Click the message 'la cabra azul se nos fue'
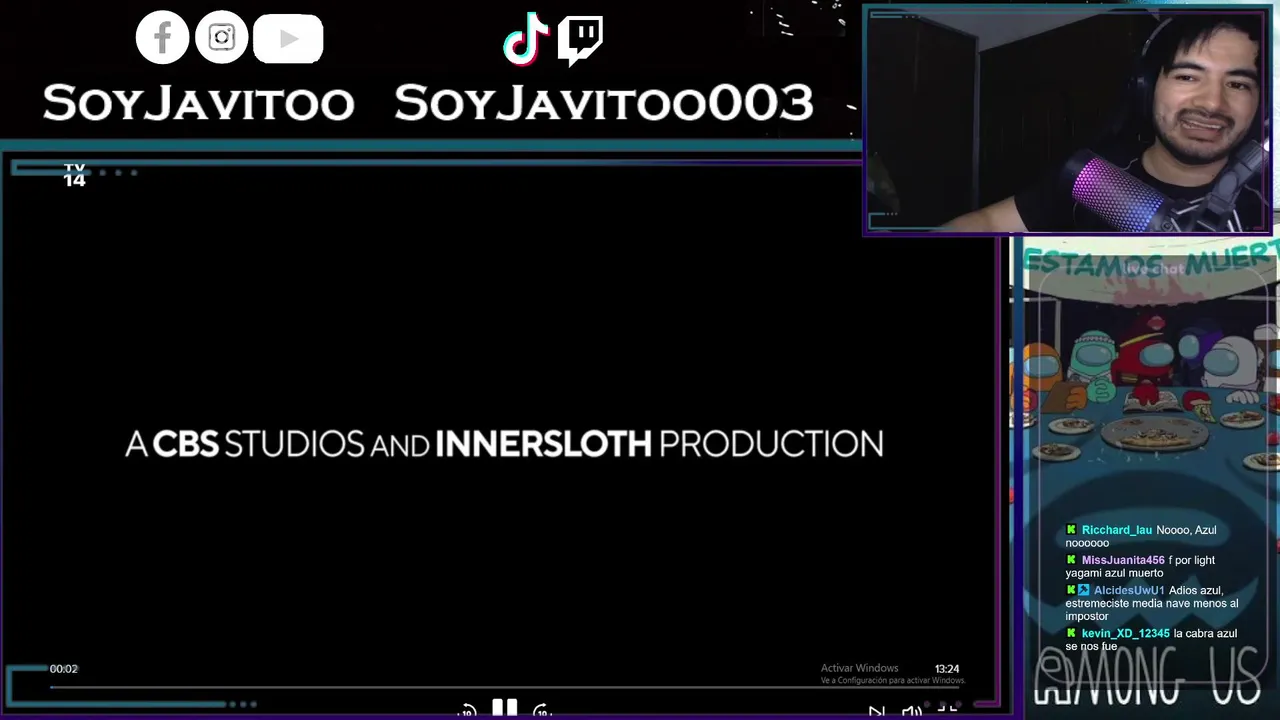 tap(1151, 639)
